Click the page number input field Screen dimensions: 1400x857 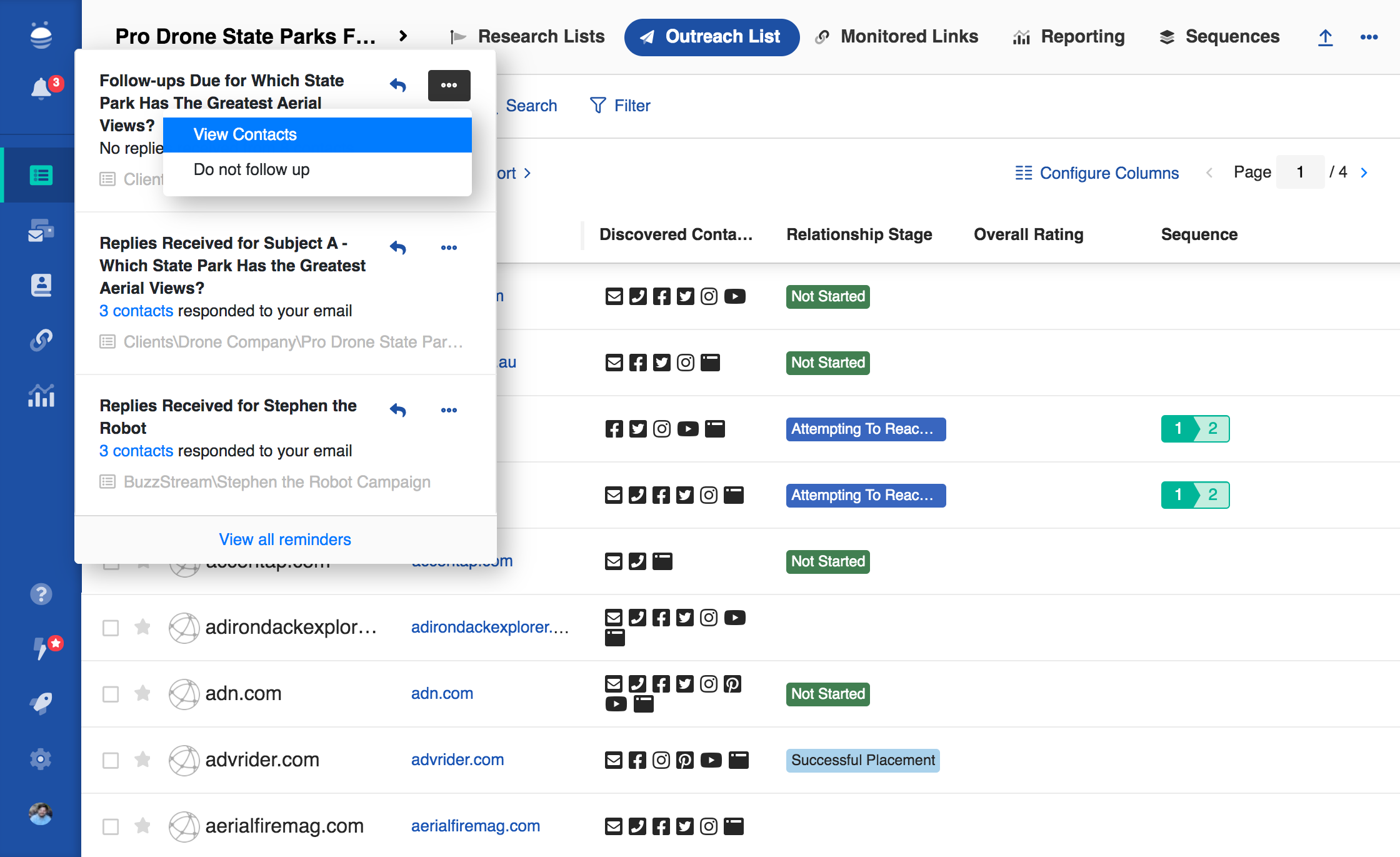pyautogui.click(x=1300, y=173)
